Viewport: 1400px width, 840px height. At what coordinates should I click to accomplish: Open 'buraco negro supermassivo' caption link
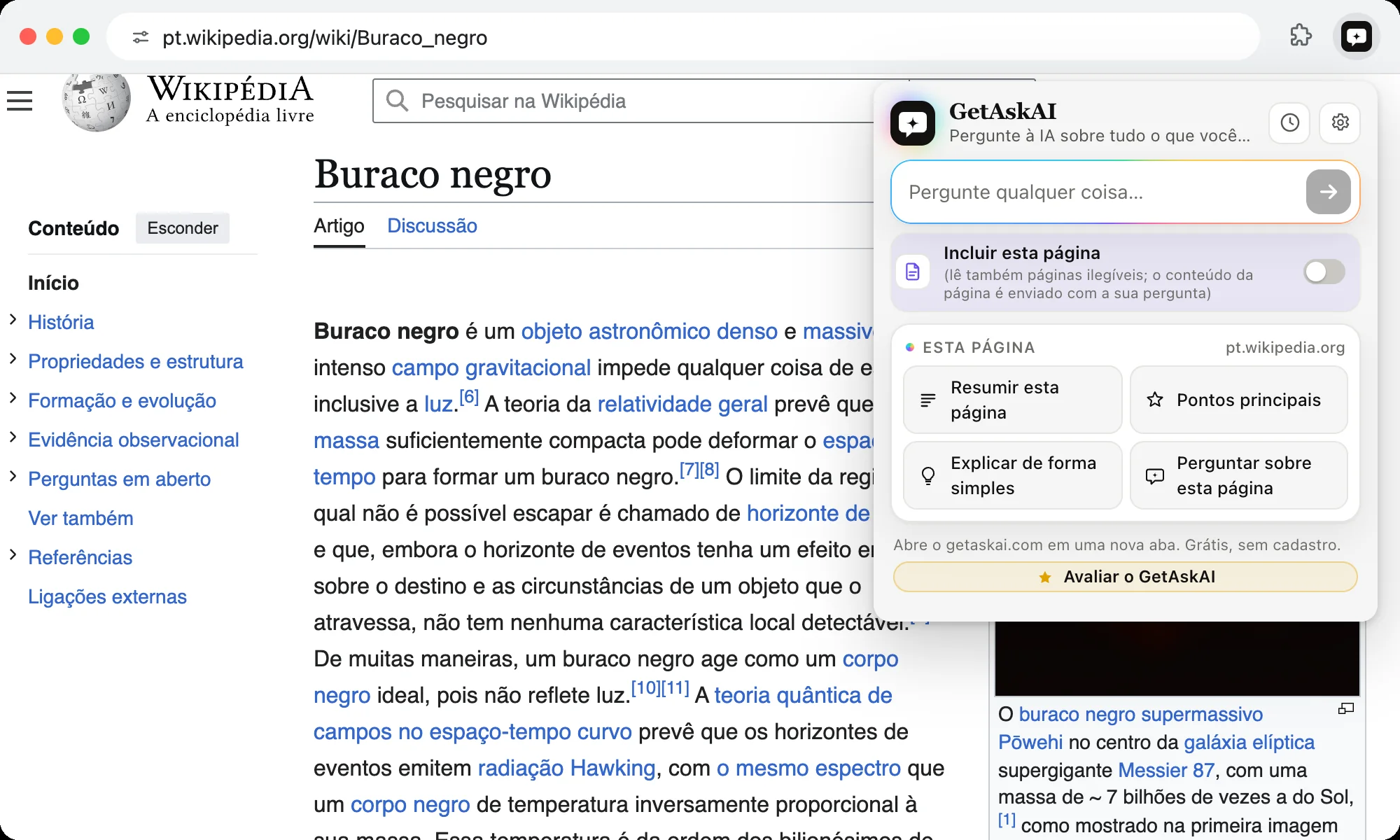[1141, 714]
